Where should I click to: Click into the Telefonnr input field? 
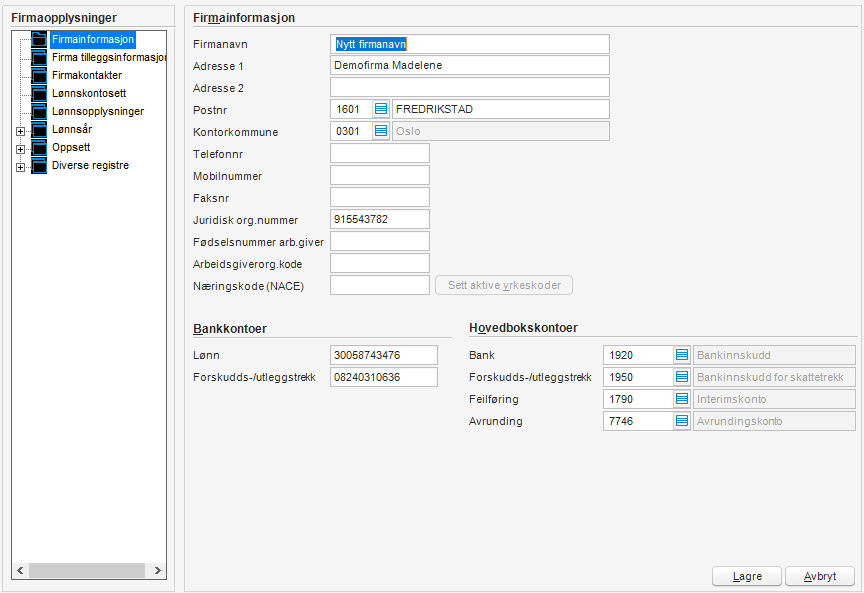[x=379, y=153]
